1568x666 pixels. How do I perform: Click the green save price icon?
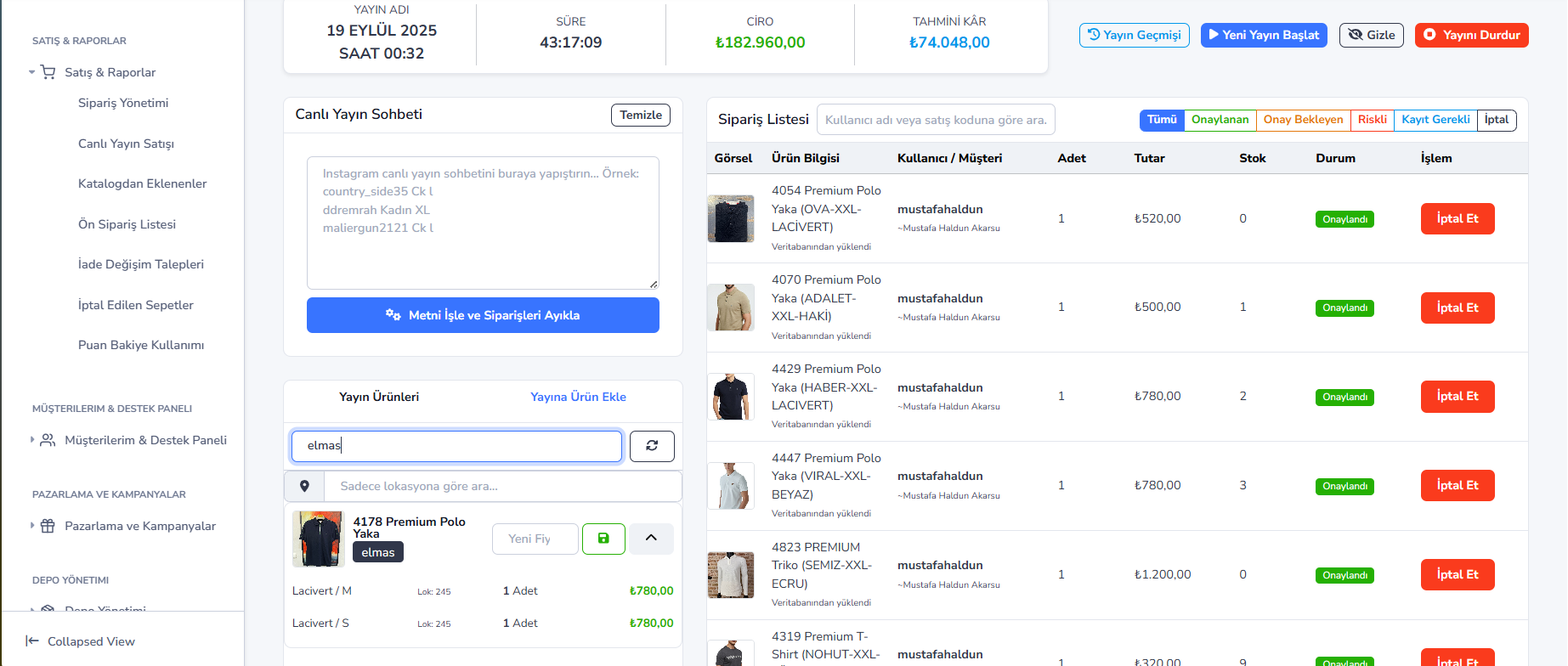[603, 539]
